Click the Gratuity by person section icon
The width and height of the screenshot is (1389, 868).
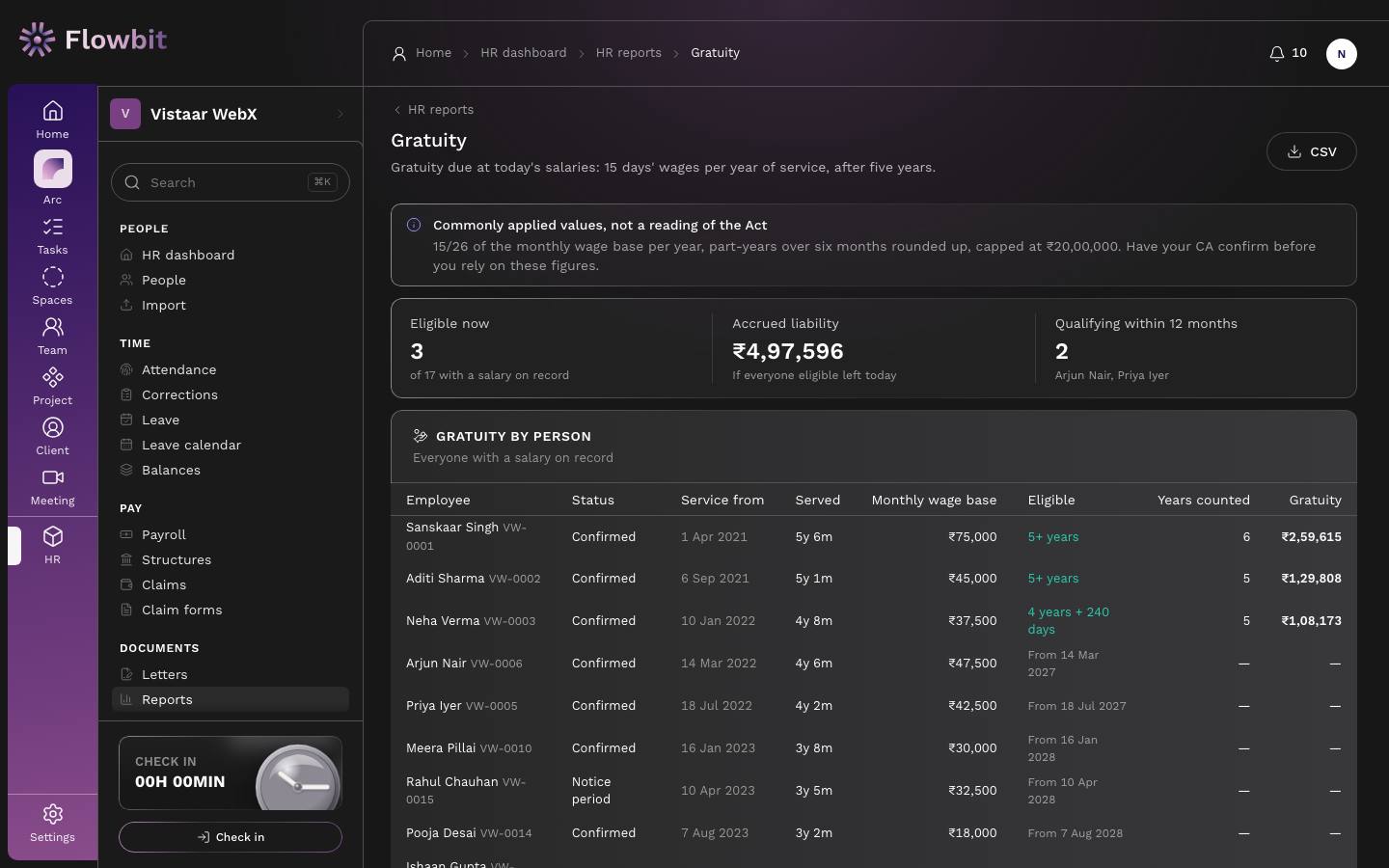point(421,436)
